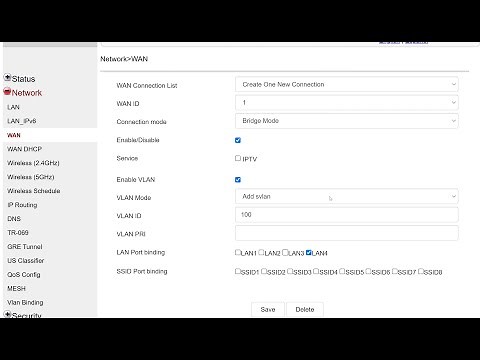Check the SSID3 port binding box
Screen dimensions: 480x360
tap(290, 271)
